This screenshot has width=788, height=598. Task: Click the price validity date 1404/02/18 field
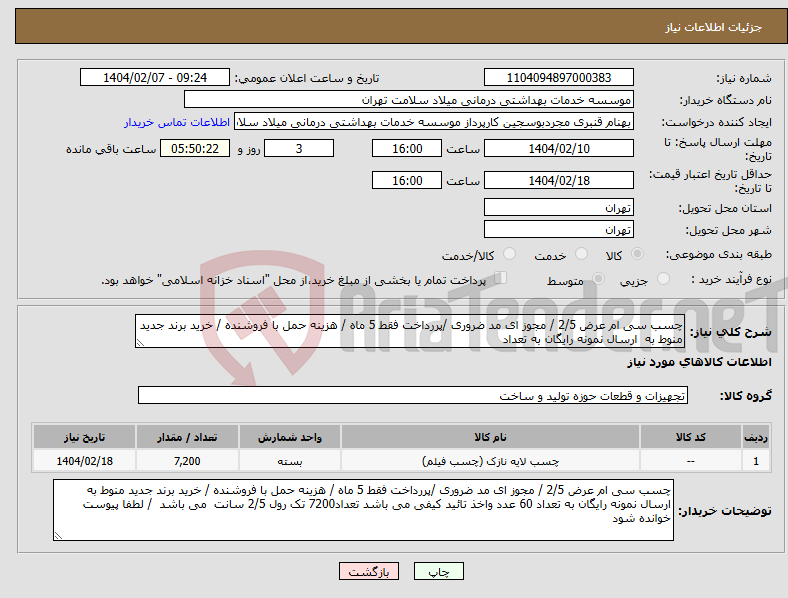[x=559, y=180]
